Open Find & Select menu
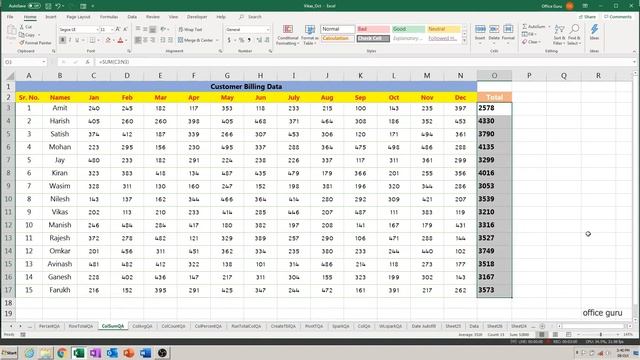 pos(574,35)
